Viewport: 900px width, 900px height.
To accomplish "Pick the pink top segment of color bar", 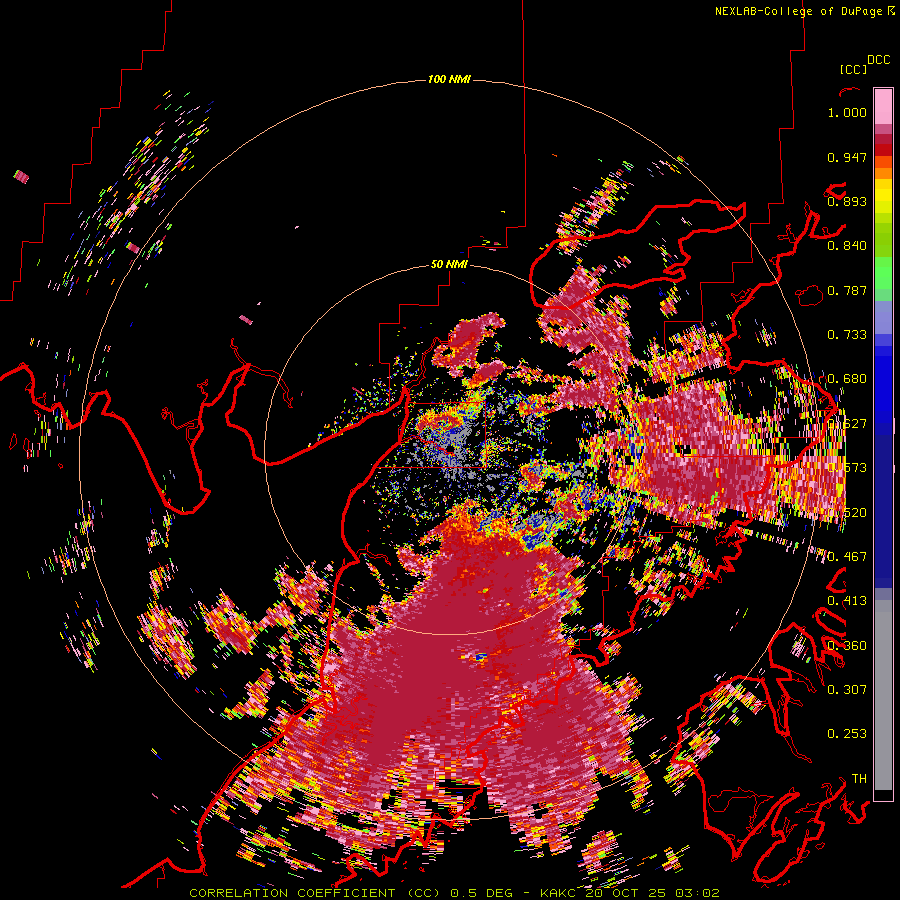I will [883, 106].
